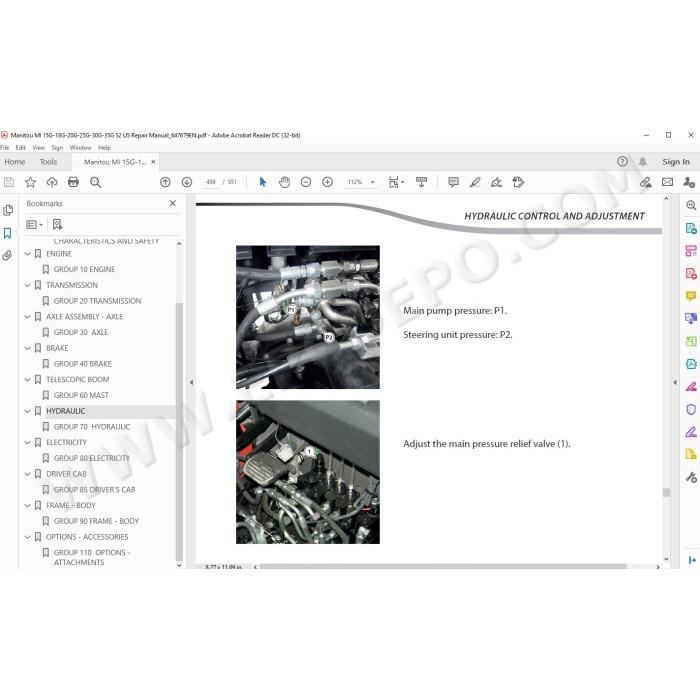Open the Add comment sticky note tool

(x=453, y=182)
